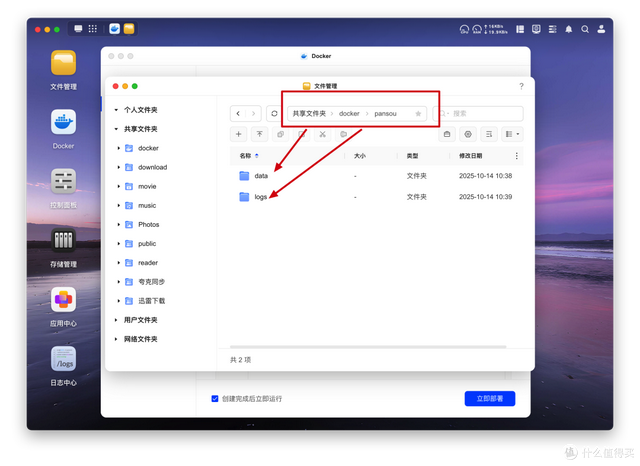Expand the 用户文件夹 tree section
This screenshot has height=466, width=640.
pyautogui.click(x=116, y=320)
